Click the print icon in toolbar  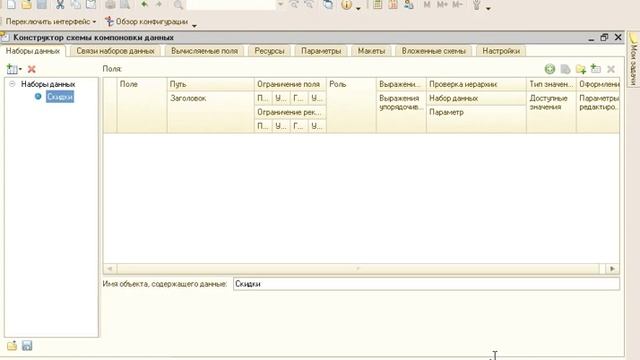coord(110,4)
